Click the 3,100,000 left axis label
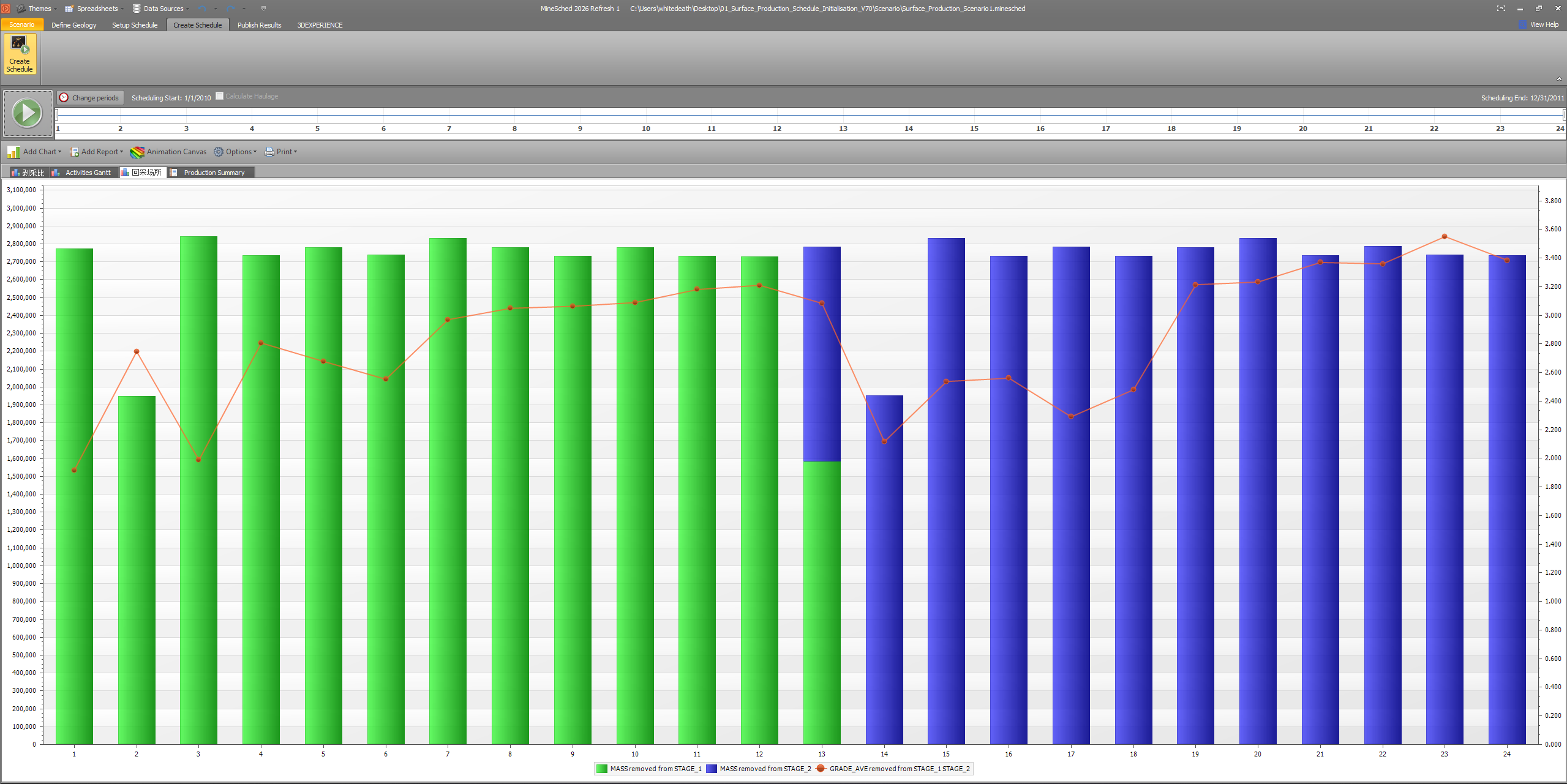Viewport: 1567px width, 784px height. [x=21, y=190]
